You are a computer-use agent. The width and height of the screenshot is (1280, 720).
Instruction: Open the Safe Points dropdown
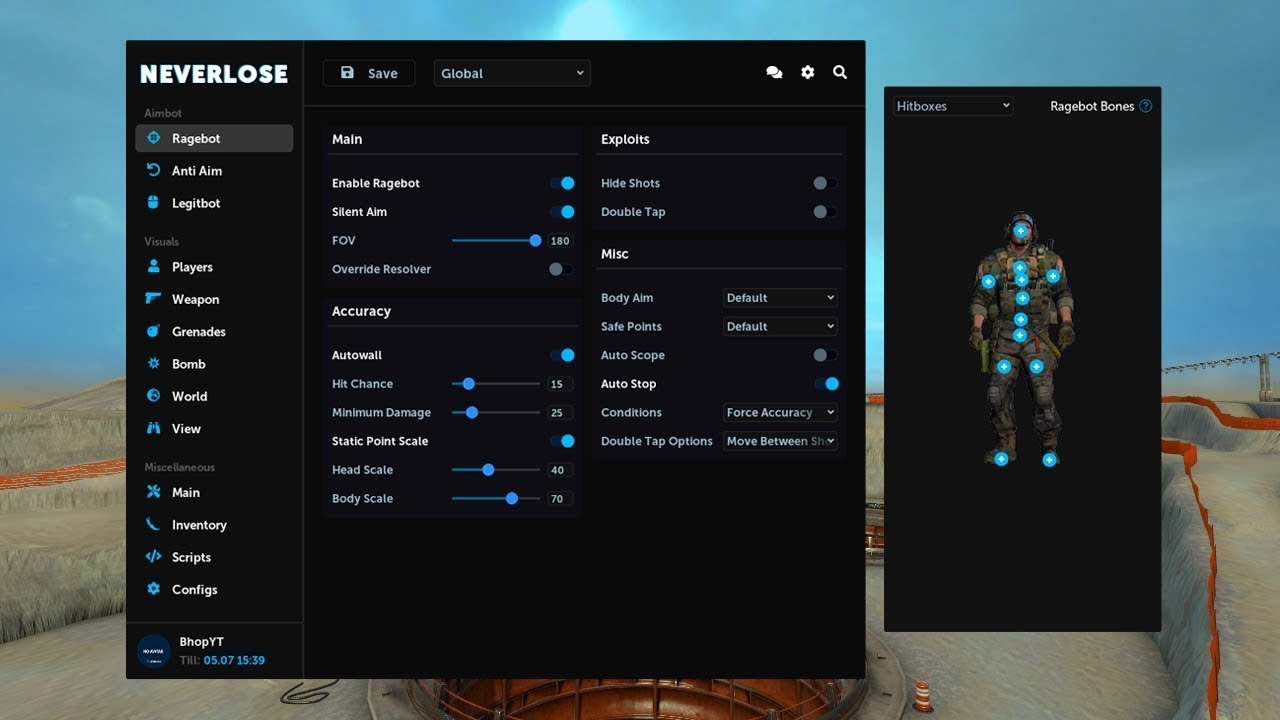(x=780, y=327)
